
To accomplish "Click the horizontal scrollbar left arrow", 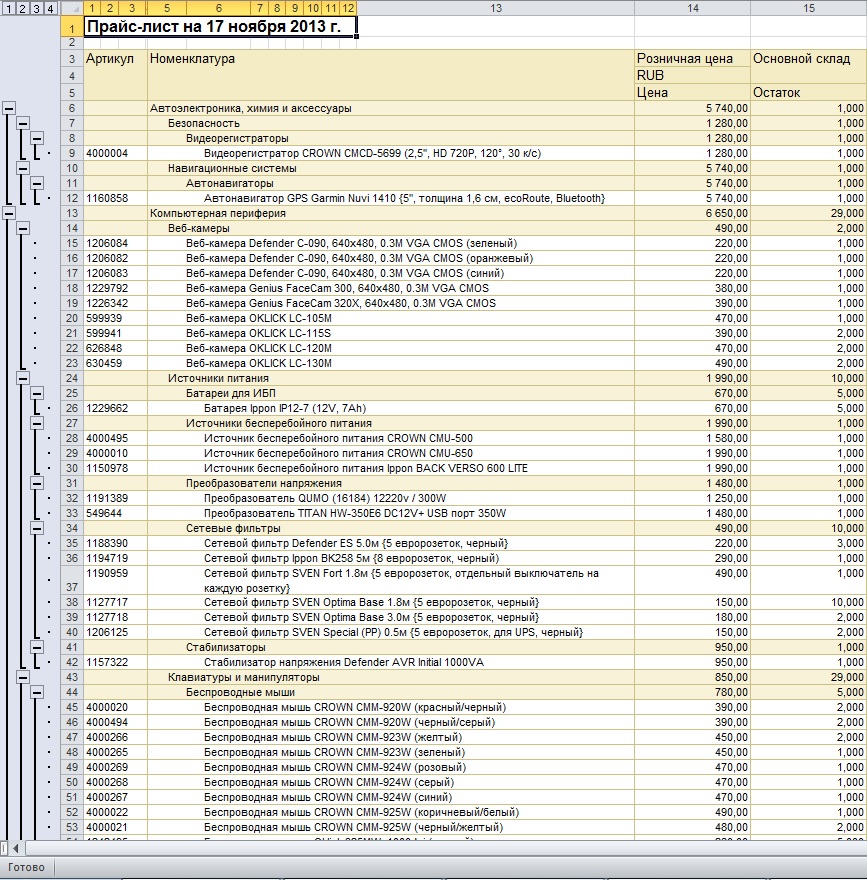I will coord(16,848).
